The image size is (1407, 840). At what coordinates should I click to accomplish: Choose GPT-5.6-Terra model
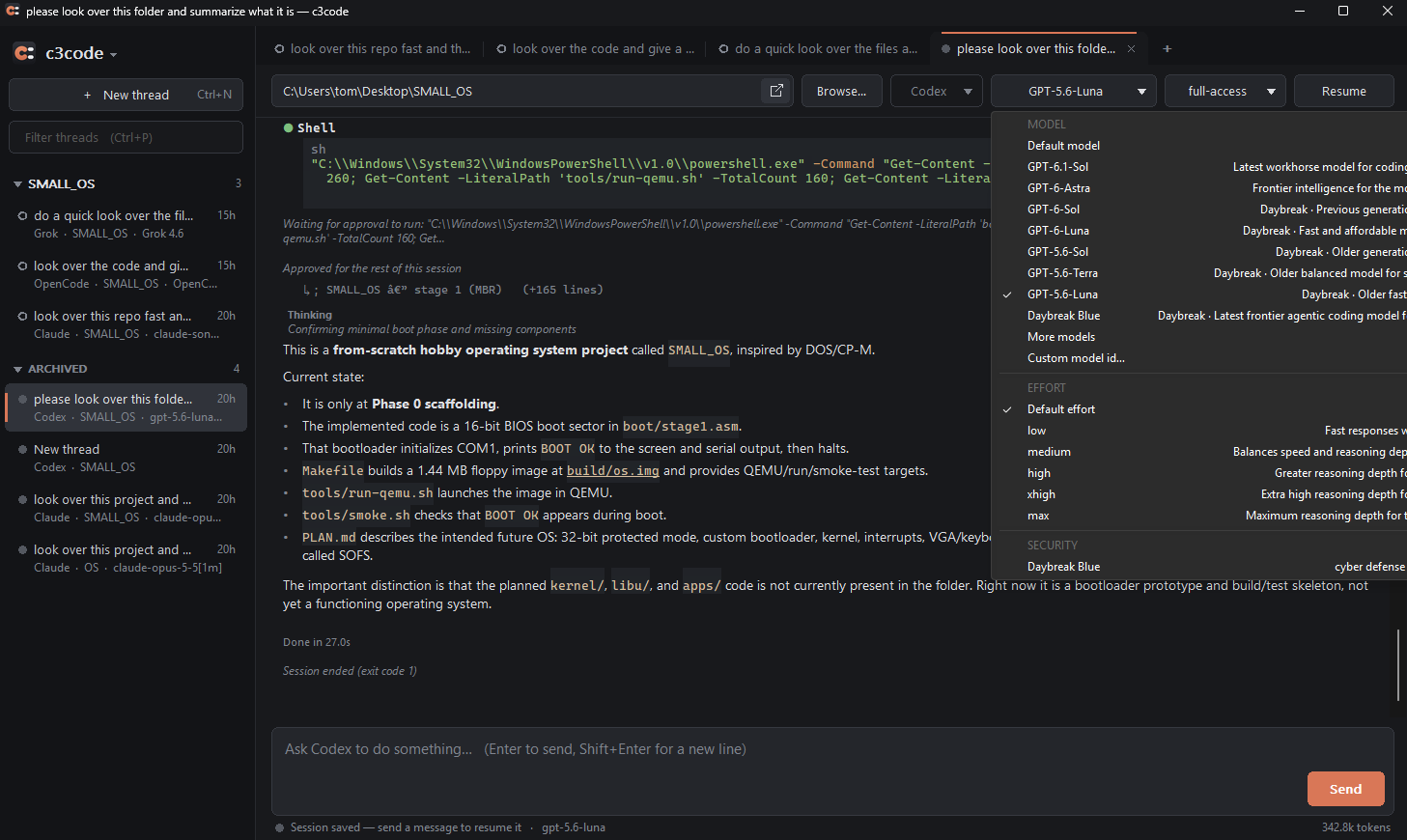[x=1200, y=273]
